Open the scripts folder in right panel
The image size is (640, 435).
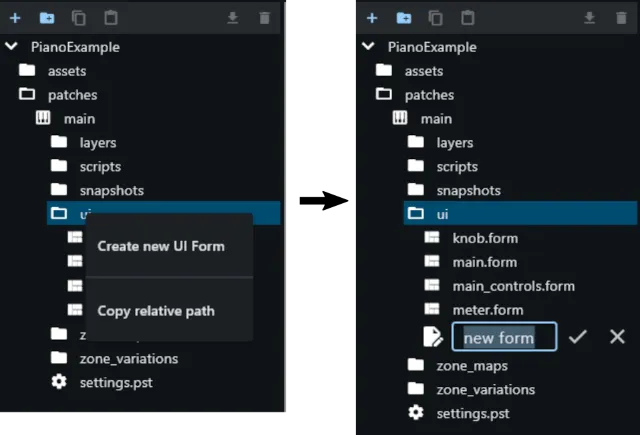(x=442, y=166)
